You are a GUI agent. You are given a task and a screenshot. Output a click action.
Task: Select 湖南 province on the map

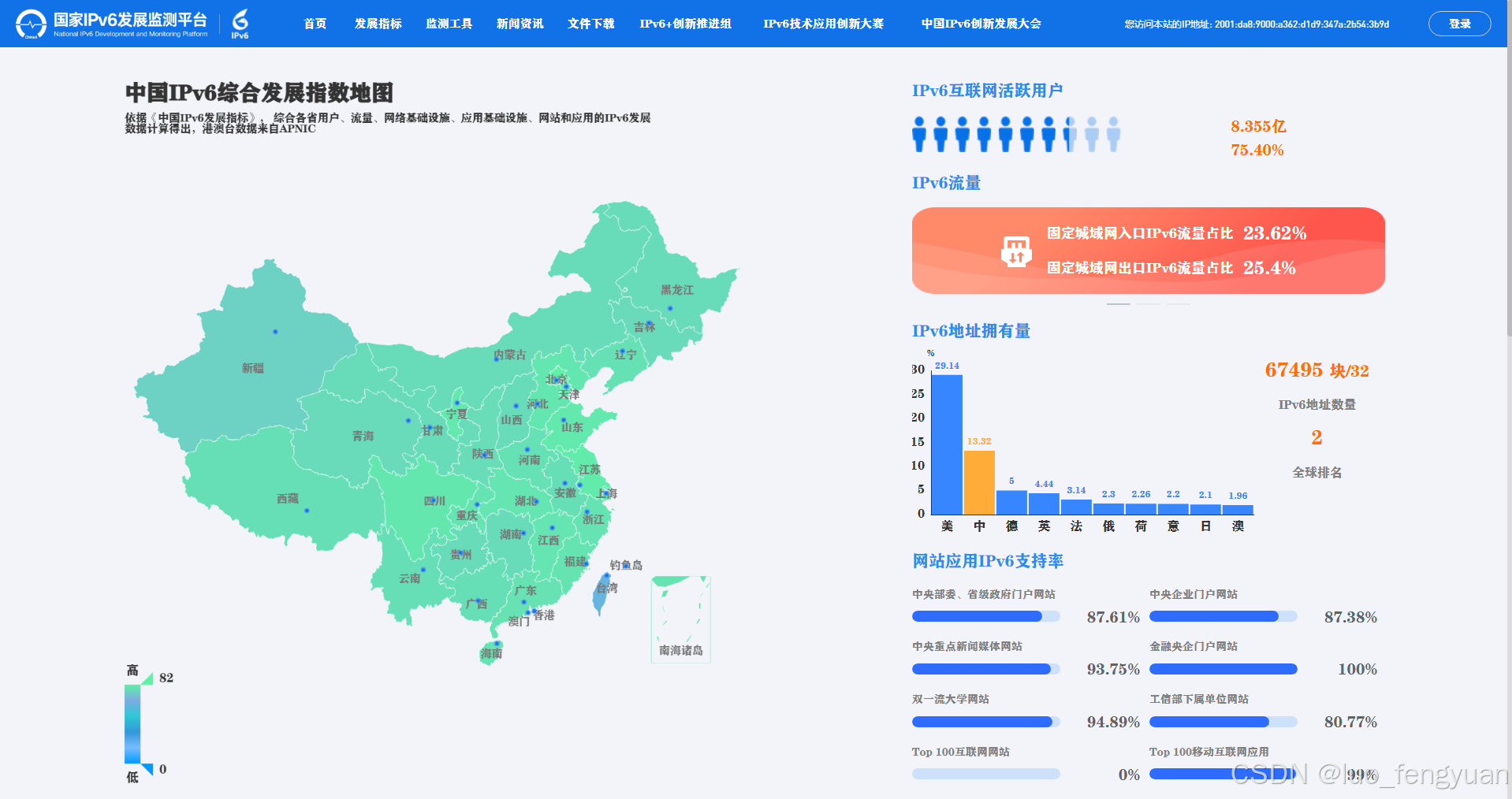point(511,534)
